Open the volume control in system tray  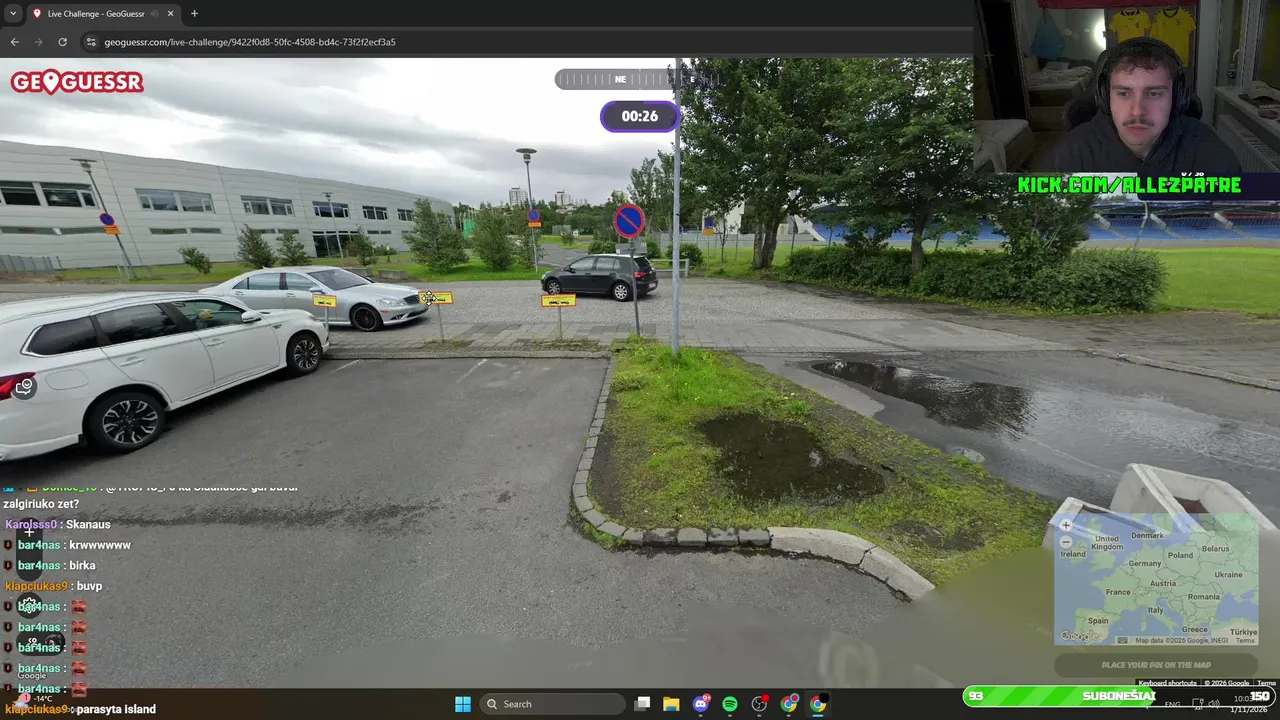(x=1214, y=704)
